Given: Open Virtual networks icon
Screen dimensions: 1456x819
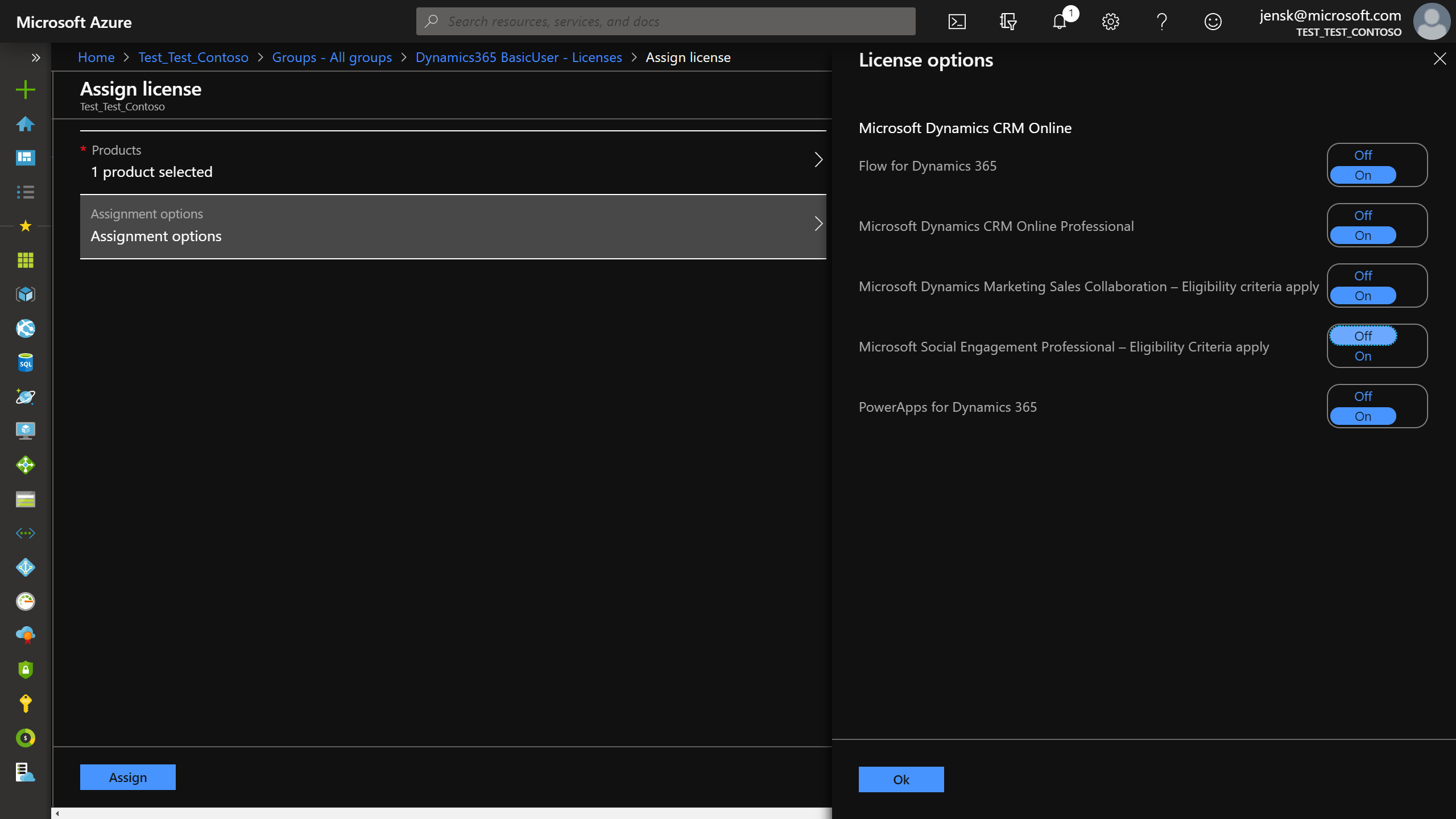Looking at the screenshot, I should coord(26,533).
